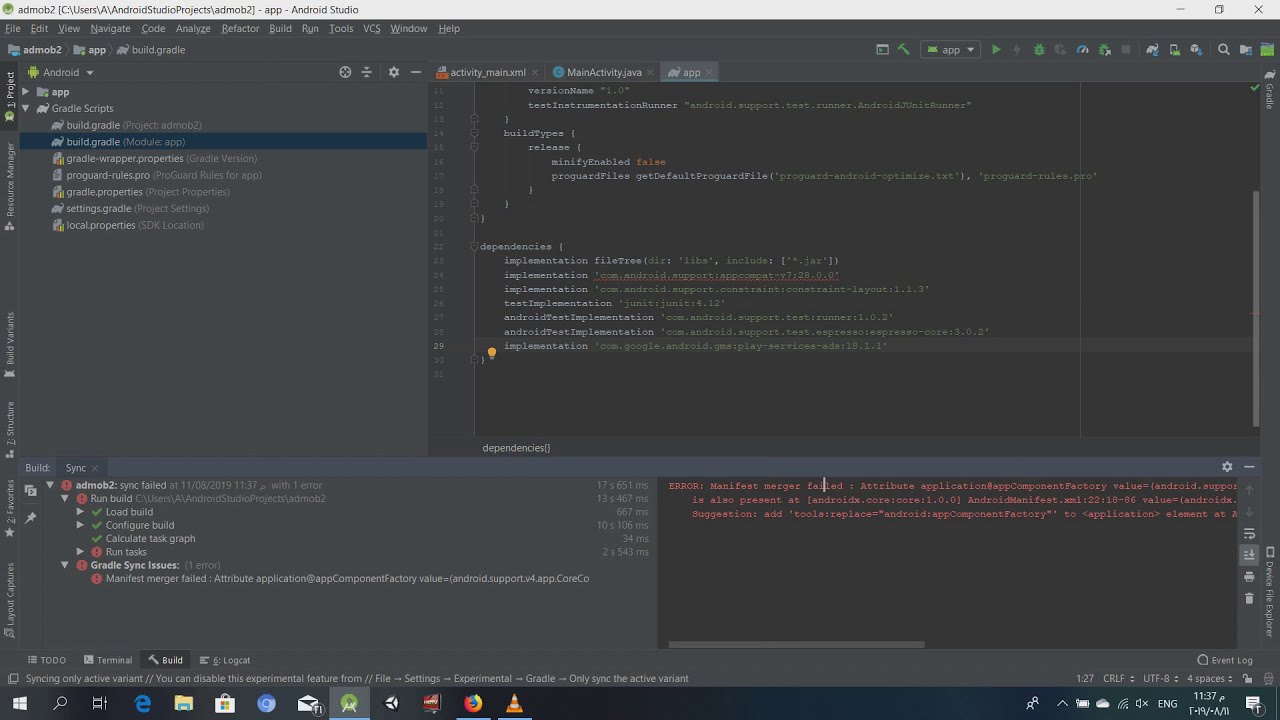Run the app with the green play button
Image resolution: width=1280 pixels, height=720 pixels.
[x=996, y=50]
